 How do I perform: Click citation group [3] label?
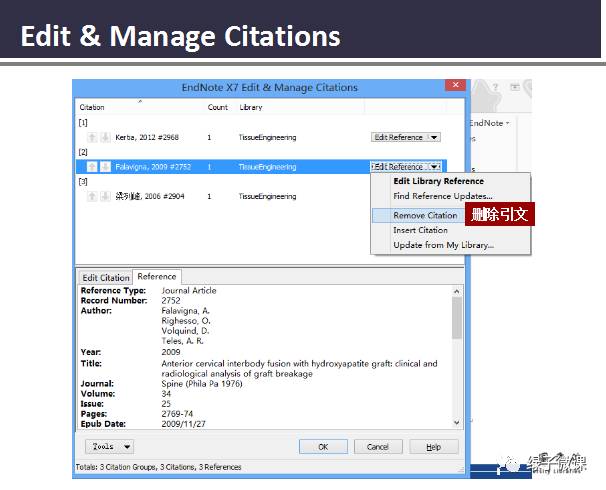[x=83, y=181]
